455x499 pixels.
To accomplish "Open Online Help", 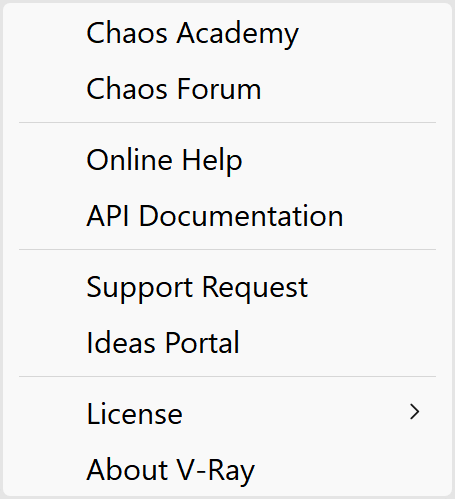I will coord(227,160).
